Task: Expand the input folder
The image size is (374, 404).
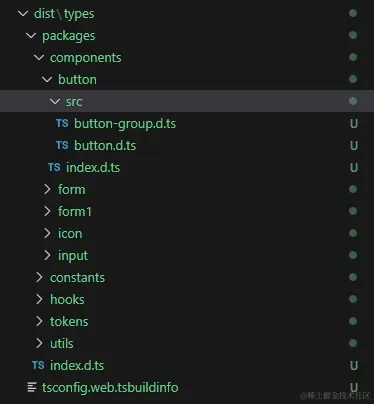Action: click(x=47, y=255)
